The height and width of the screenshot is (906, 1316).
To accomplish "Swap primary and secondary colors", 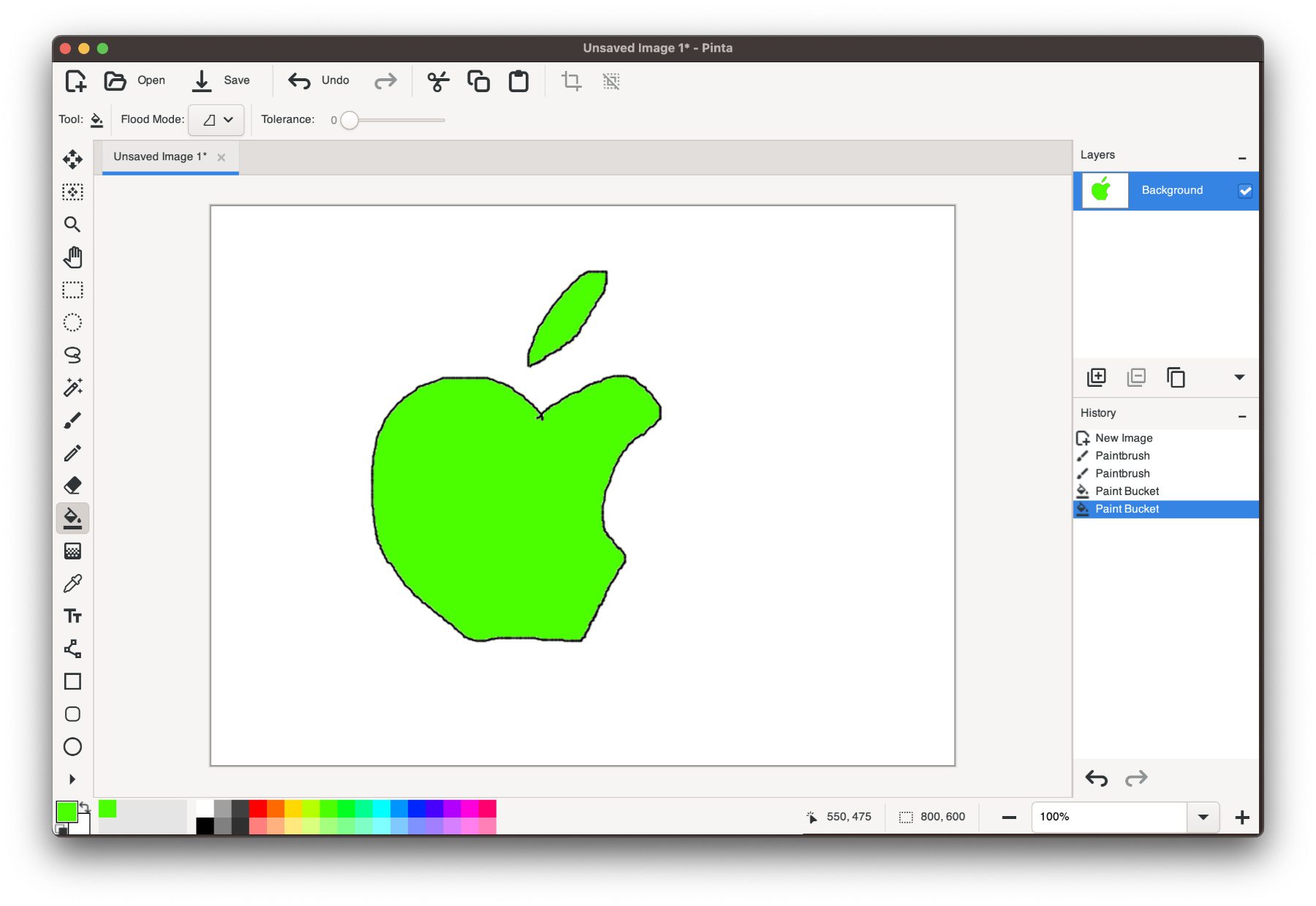I will [85, 807].
